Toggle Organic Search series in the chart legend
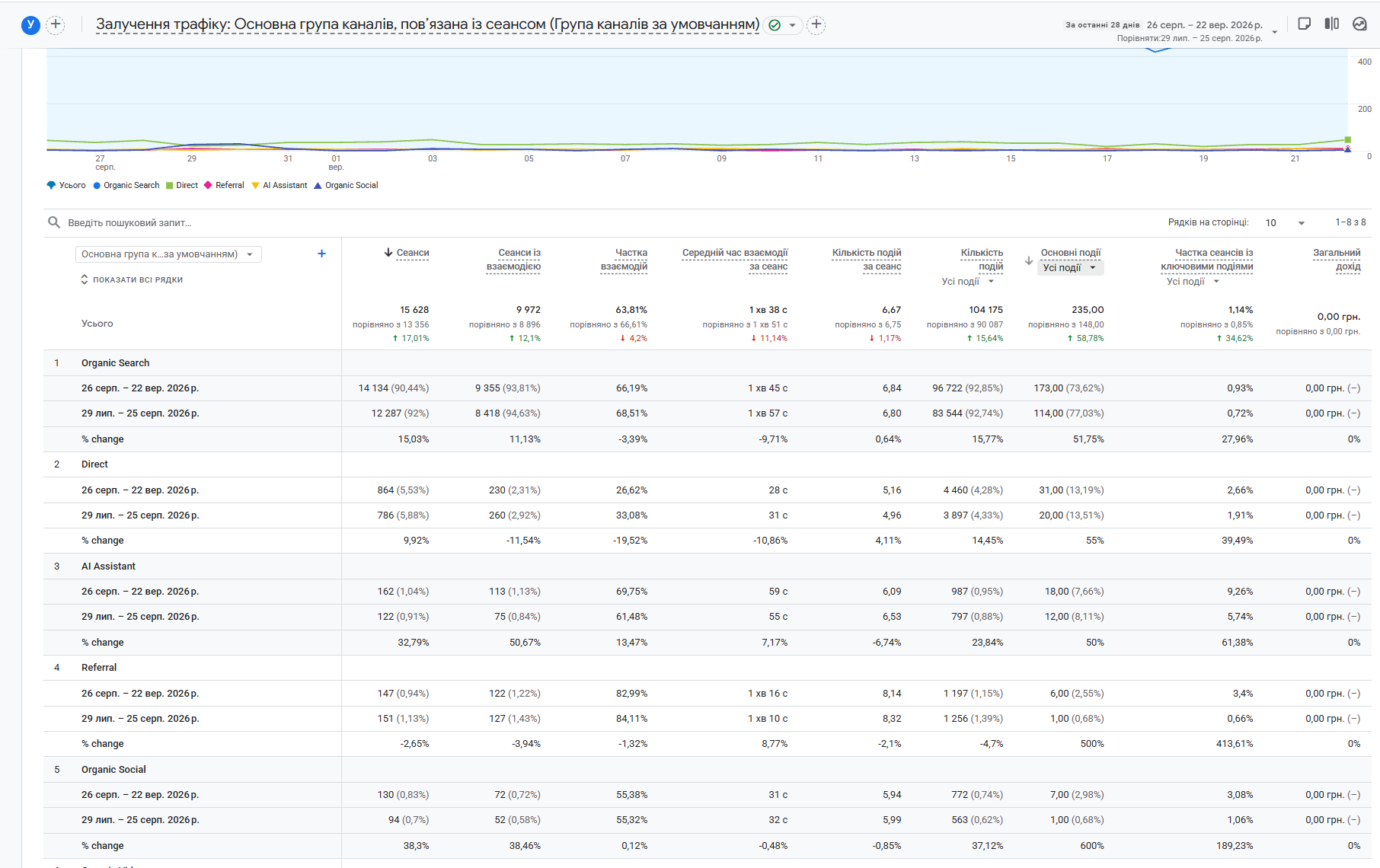The width and height of the screenshot is (1380, 868). [x=126, y=185]
